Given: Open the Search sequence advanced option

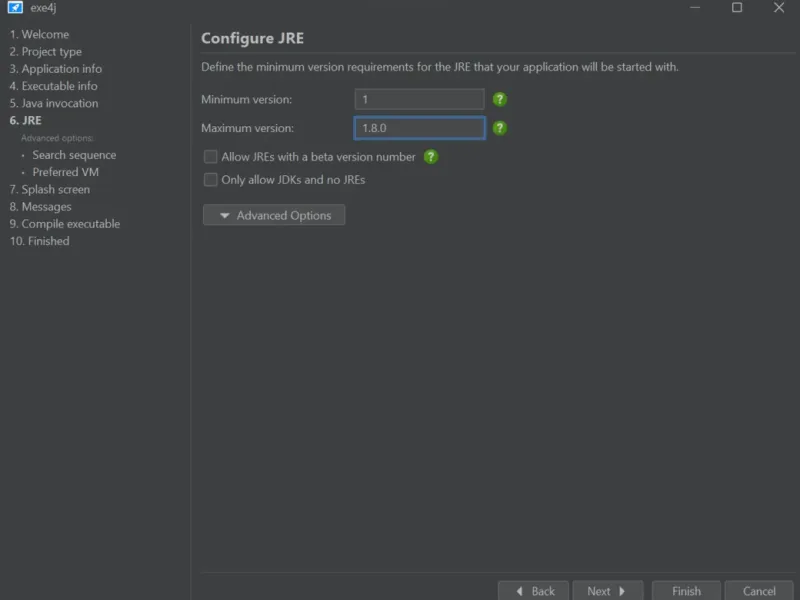Looking at the screenshot, I should tap(74, 155).
